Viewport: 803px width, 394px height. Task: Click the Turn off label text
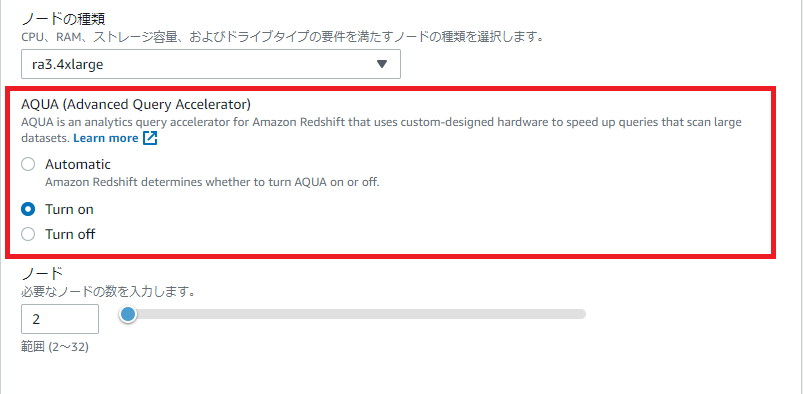point(70,235)
